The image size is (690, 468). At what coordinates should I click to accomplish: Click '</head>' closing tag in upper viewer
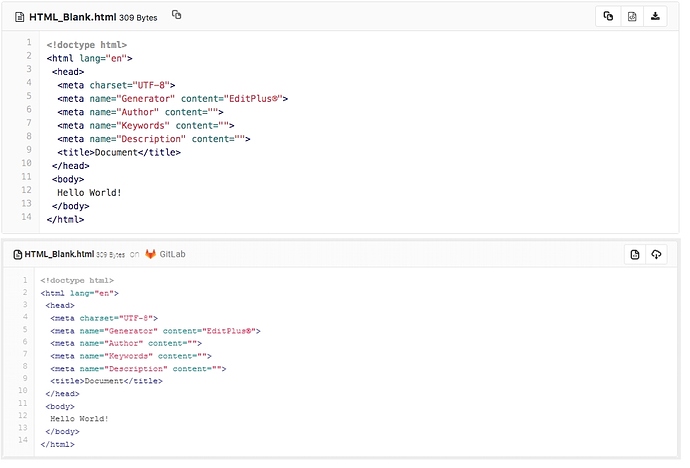(72, 168)
